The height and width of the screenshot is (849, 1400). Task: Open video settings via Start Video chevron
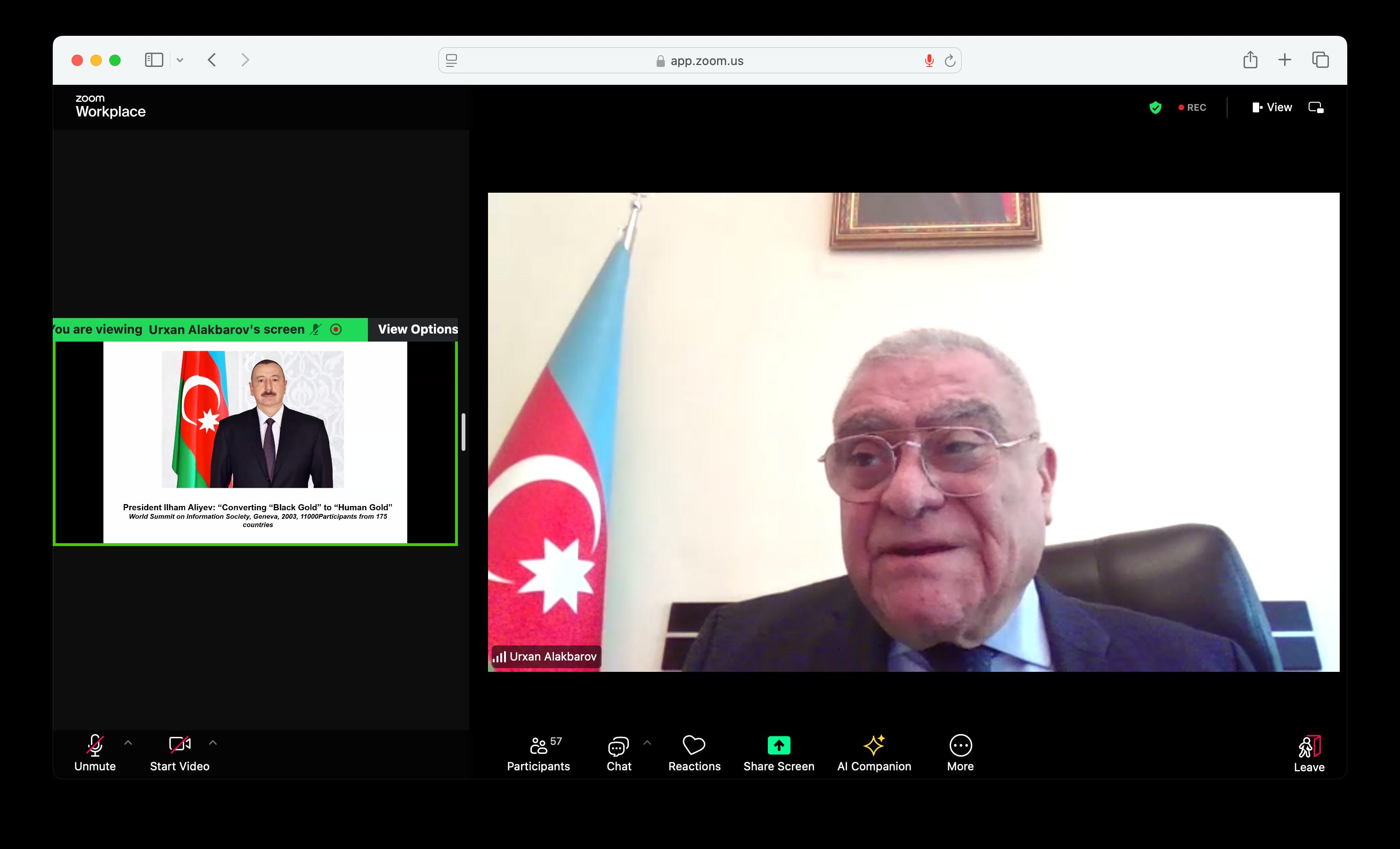pos(213,742)
